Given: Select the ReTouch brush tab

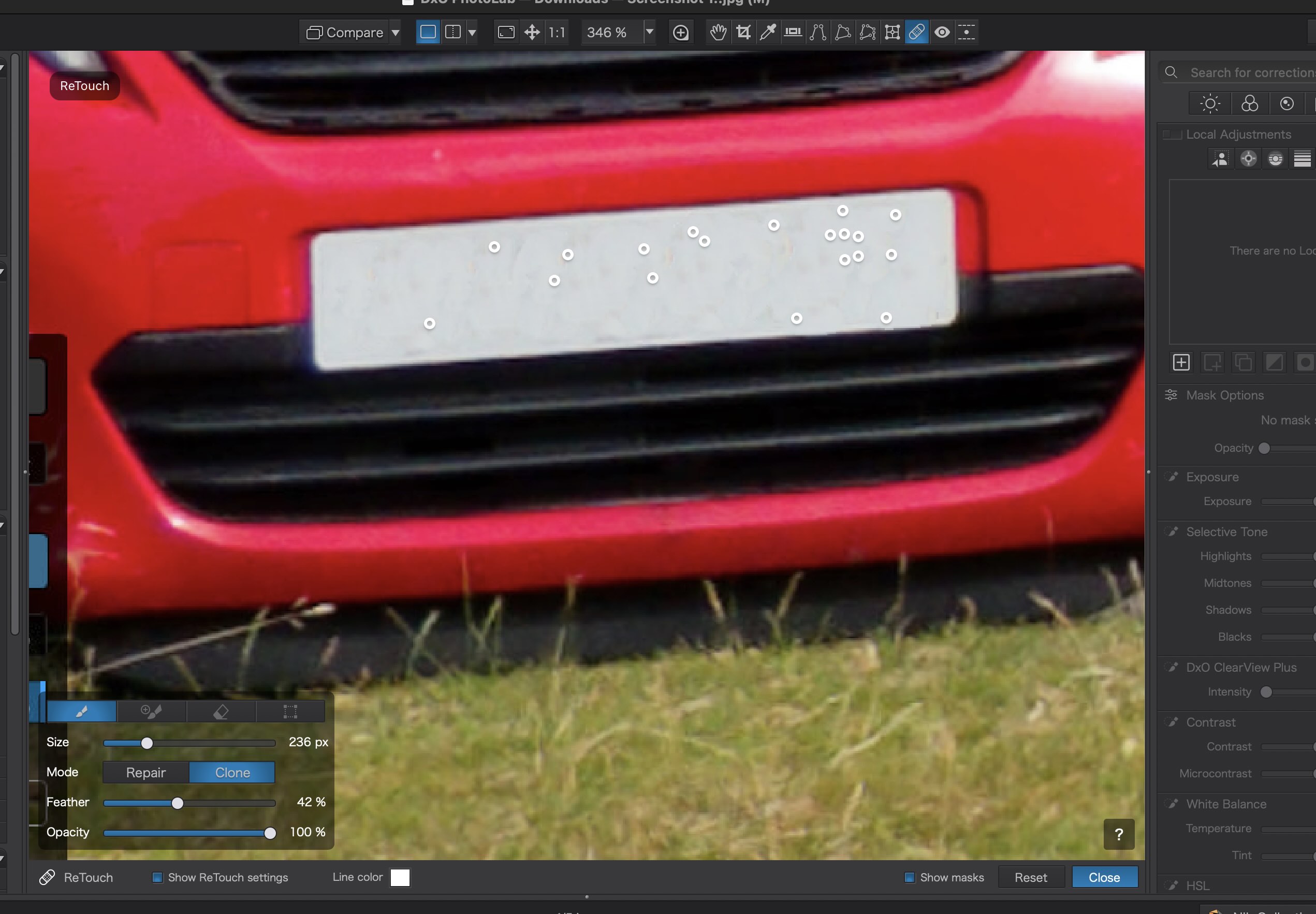Looking at the screenshot, I should pos(82,711).
